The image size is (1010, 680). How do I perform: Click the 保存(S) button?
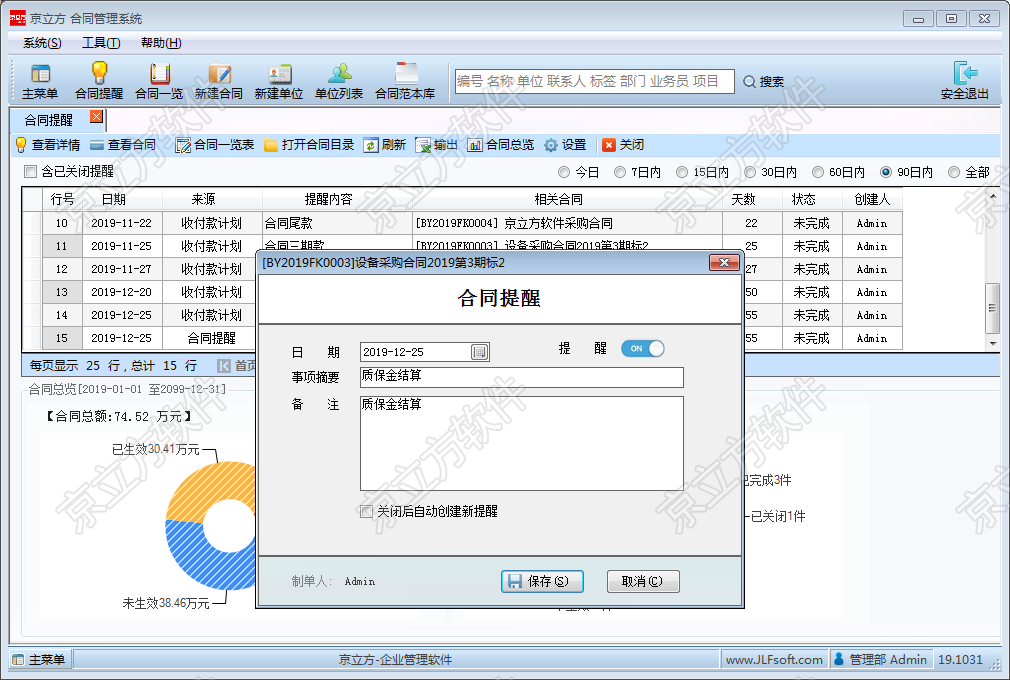(541, 582)
